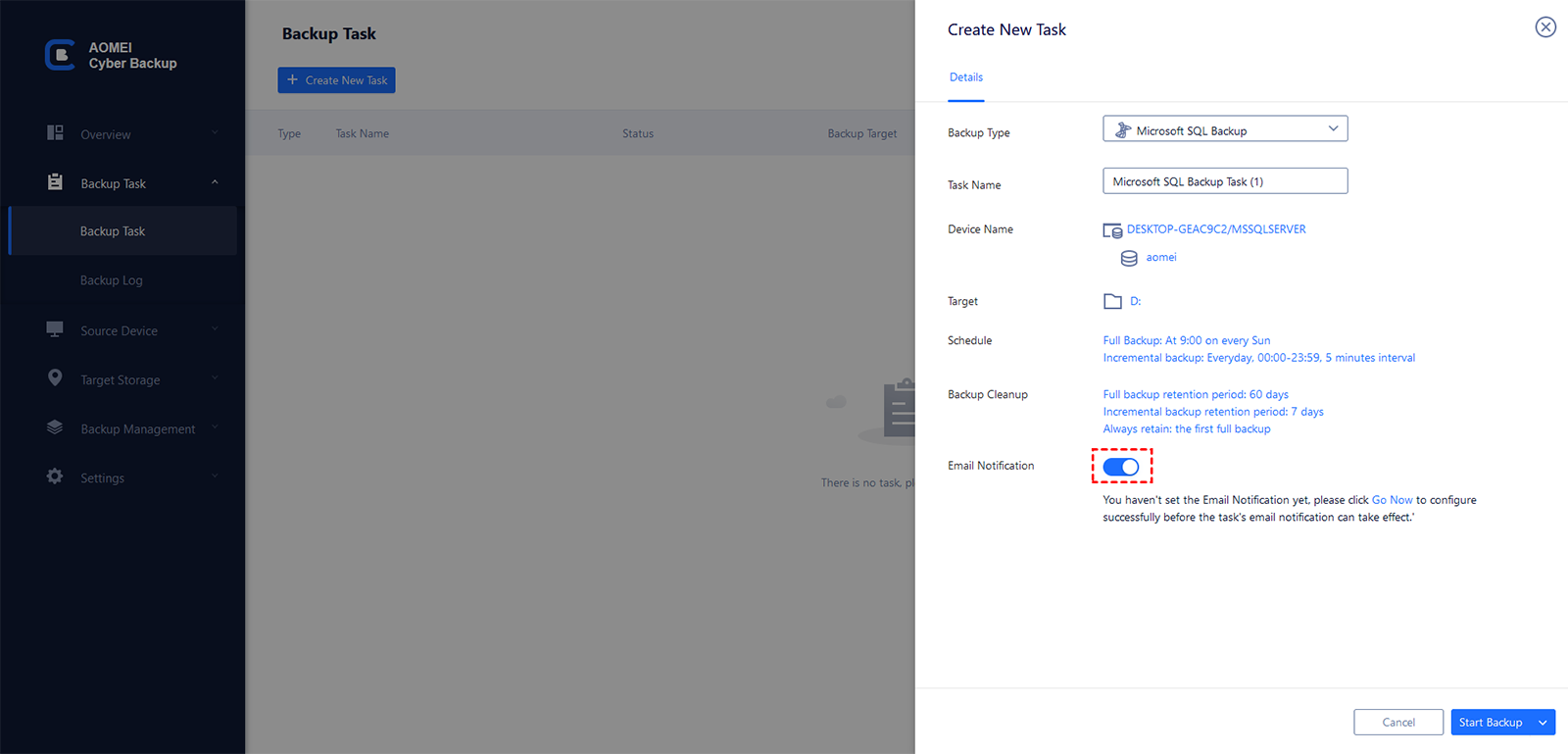Click the AOMEI Cyber Backup logo icon

pyautogui.click(x=60, y=55)
